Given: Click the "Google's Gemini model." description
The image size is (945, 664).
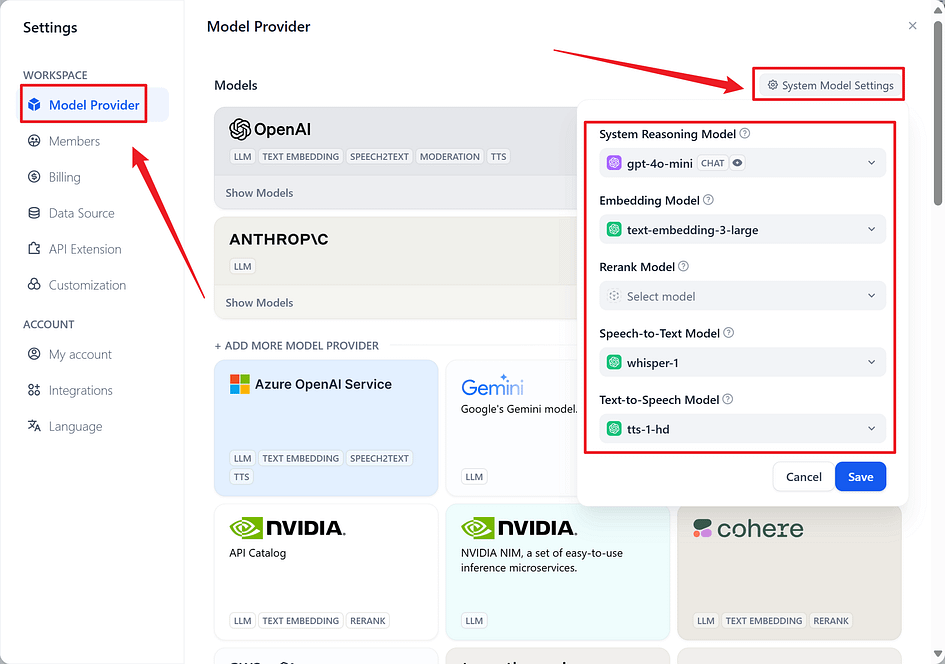Looking at the screenshot, I should [519, 409].
